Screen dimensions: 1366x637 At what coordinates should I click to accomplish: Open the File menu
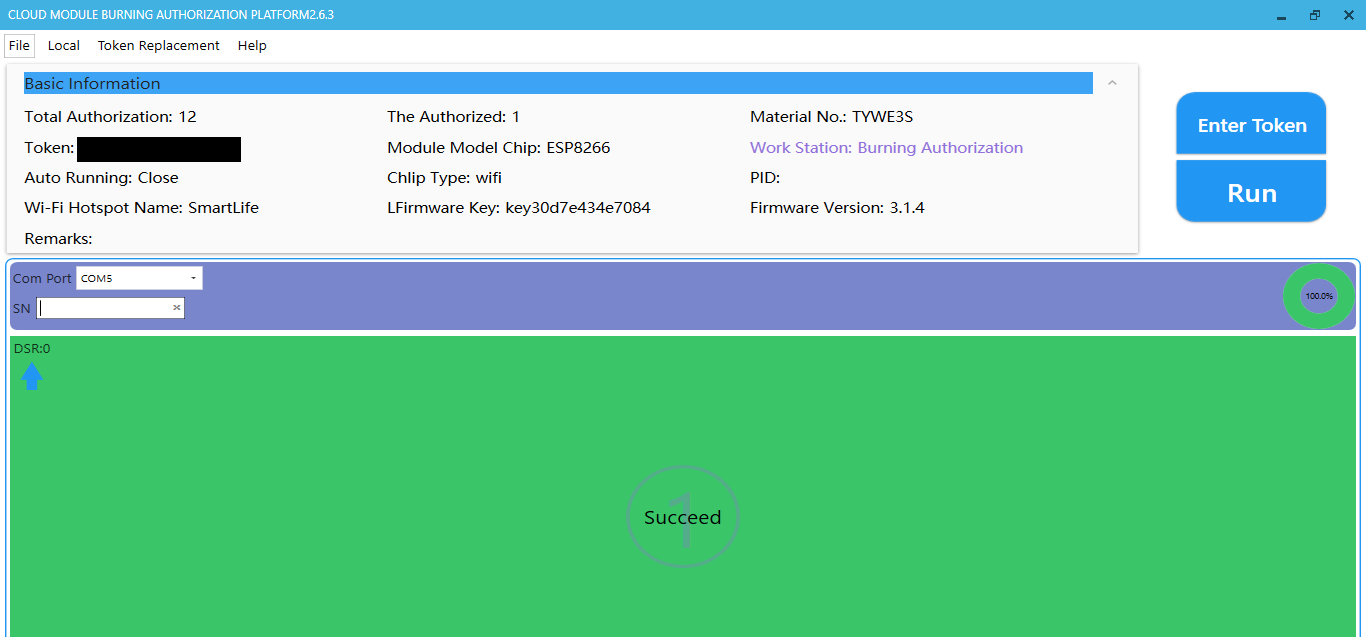pyautogui.click(x=19, y=46)
